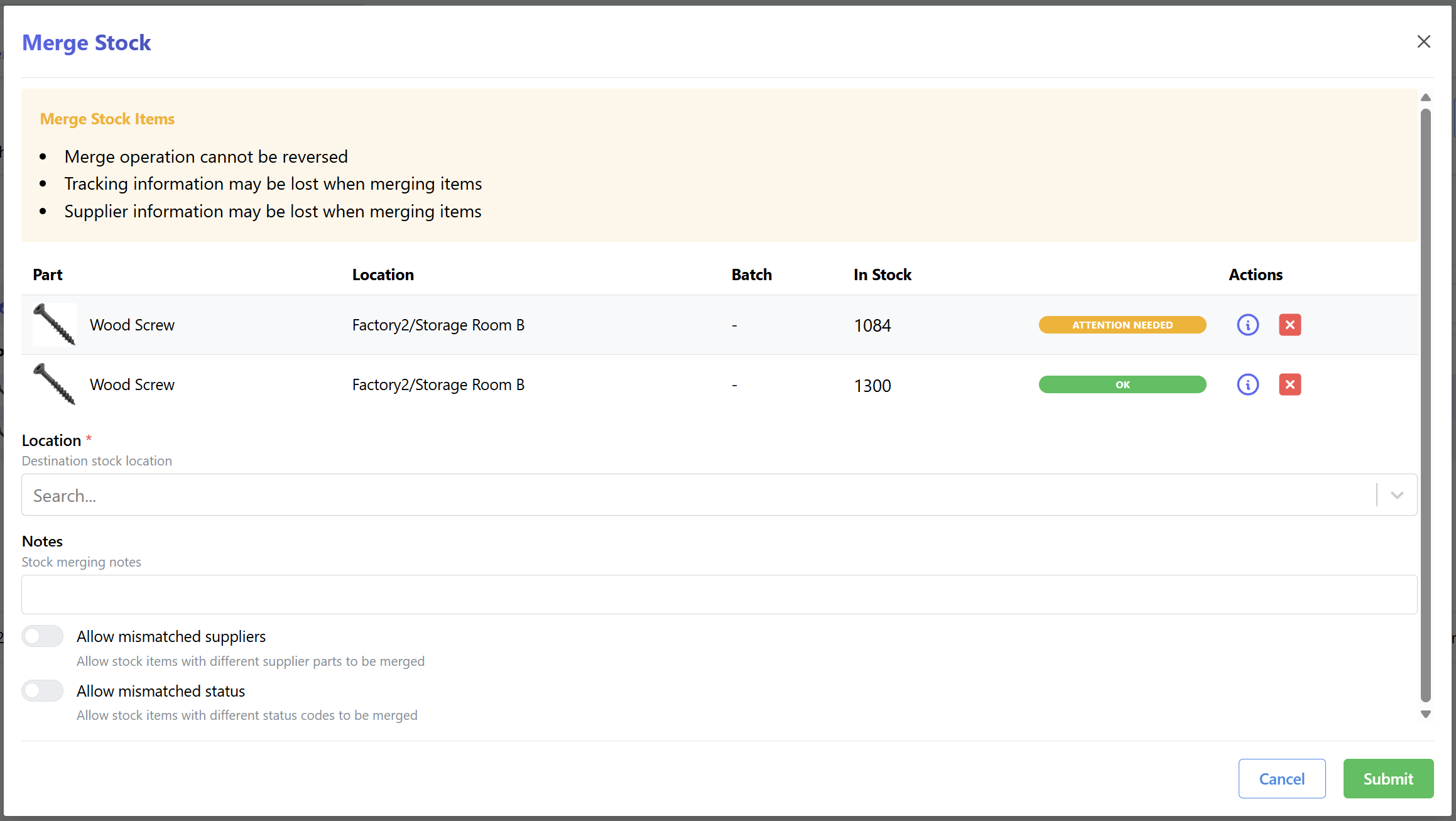The image size is (1456, 821).
Task: Close the Merge Stock dialog
Action: [1423, 41]
